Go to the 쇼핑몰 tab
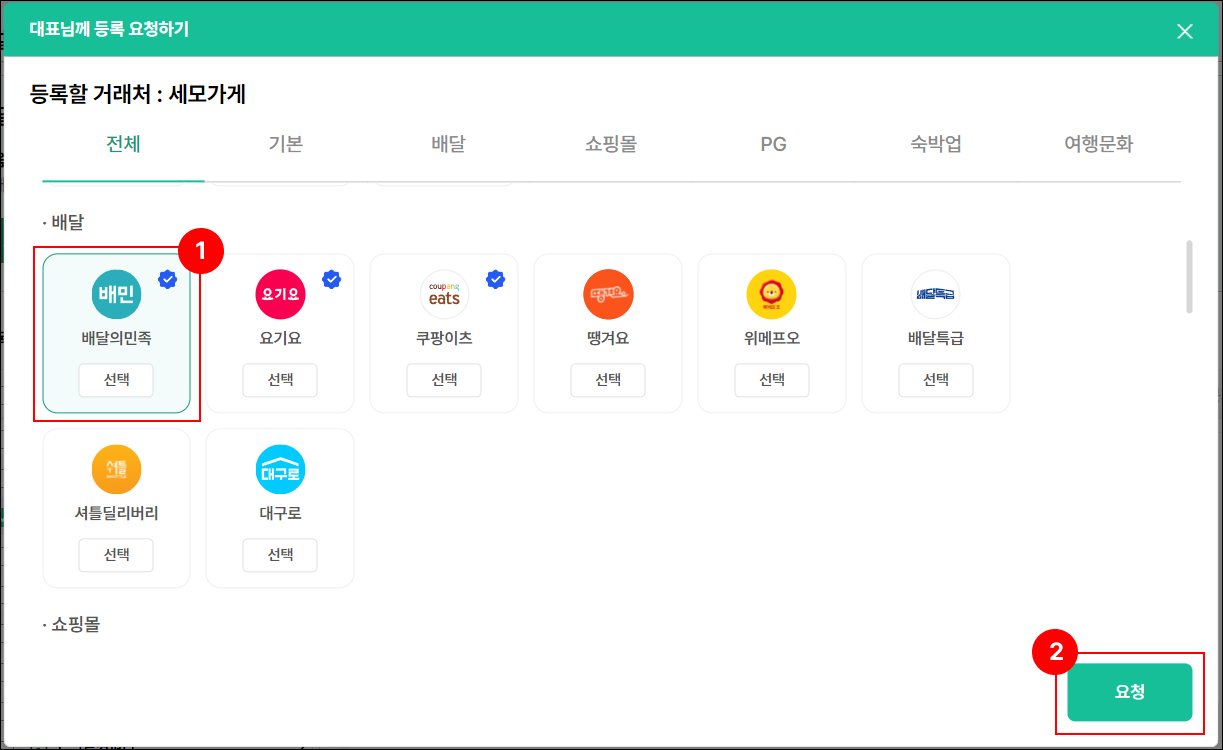Viewport: 1223px width, 750px height. click(x=610, y=144)
